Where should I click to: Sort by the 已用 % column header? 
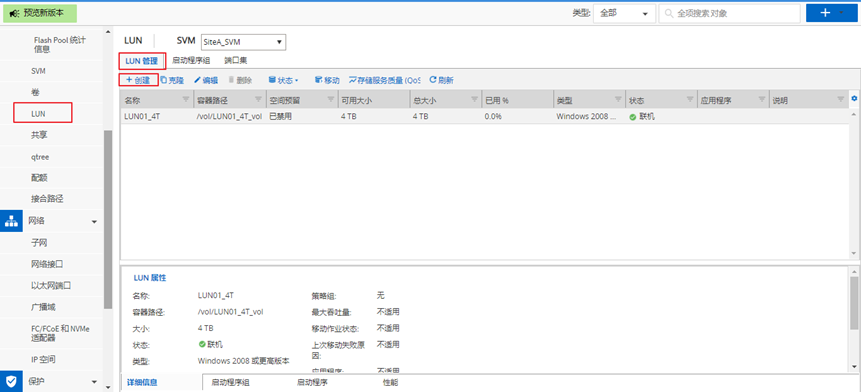click(497, 100)
